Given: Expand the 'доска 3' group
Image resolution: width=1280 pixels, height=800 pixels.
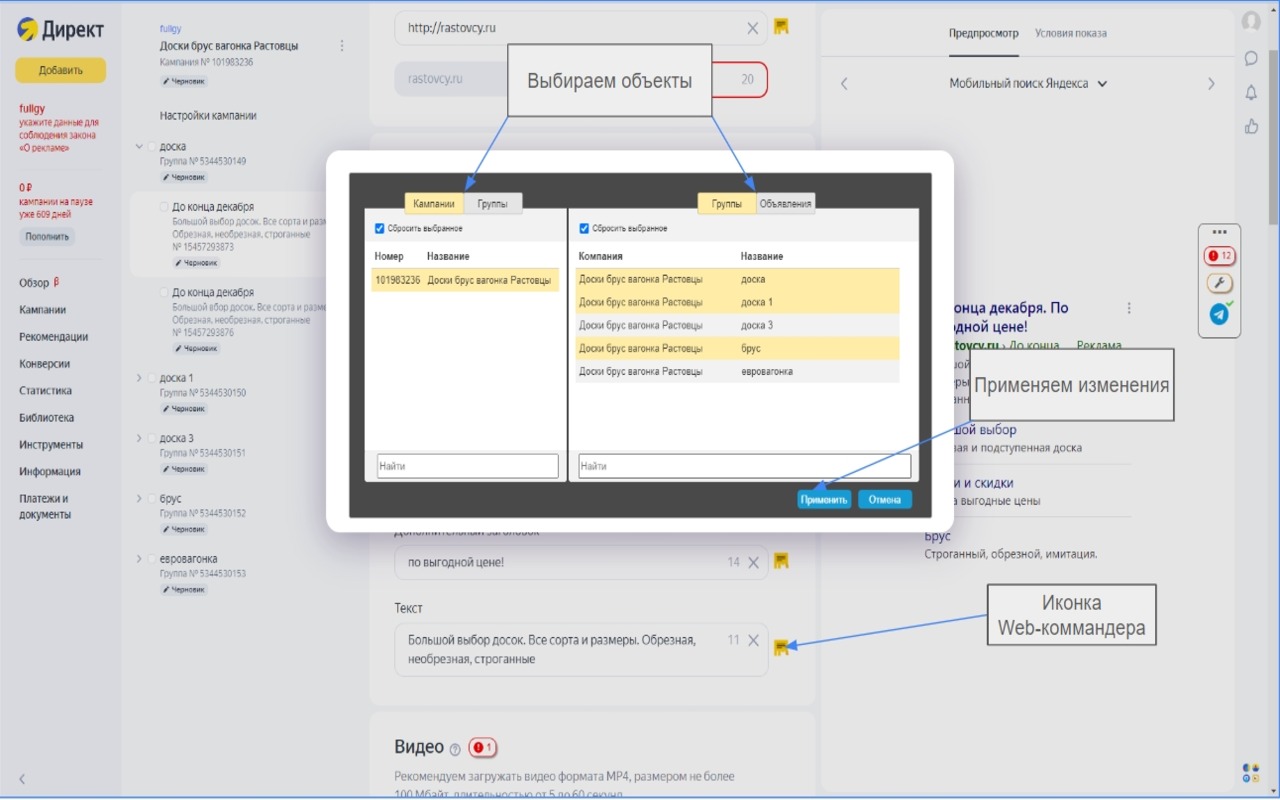Looking at the screenshot, I should click(x=139, y=438).
